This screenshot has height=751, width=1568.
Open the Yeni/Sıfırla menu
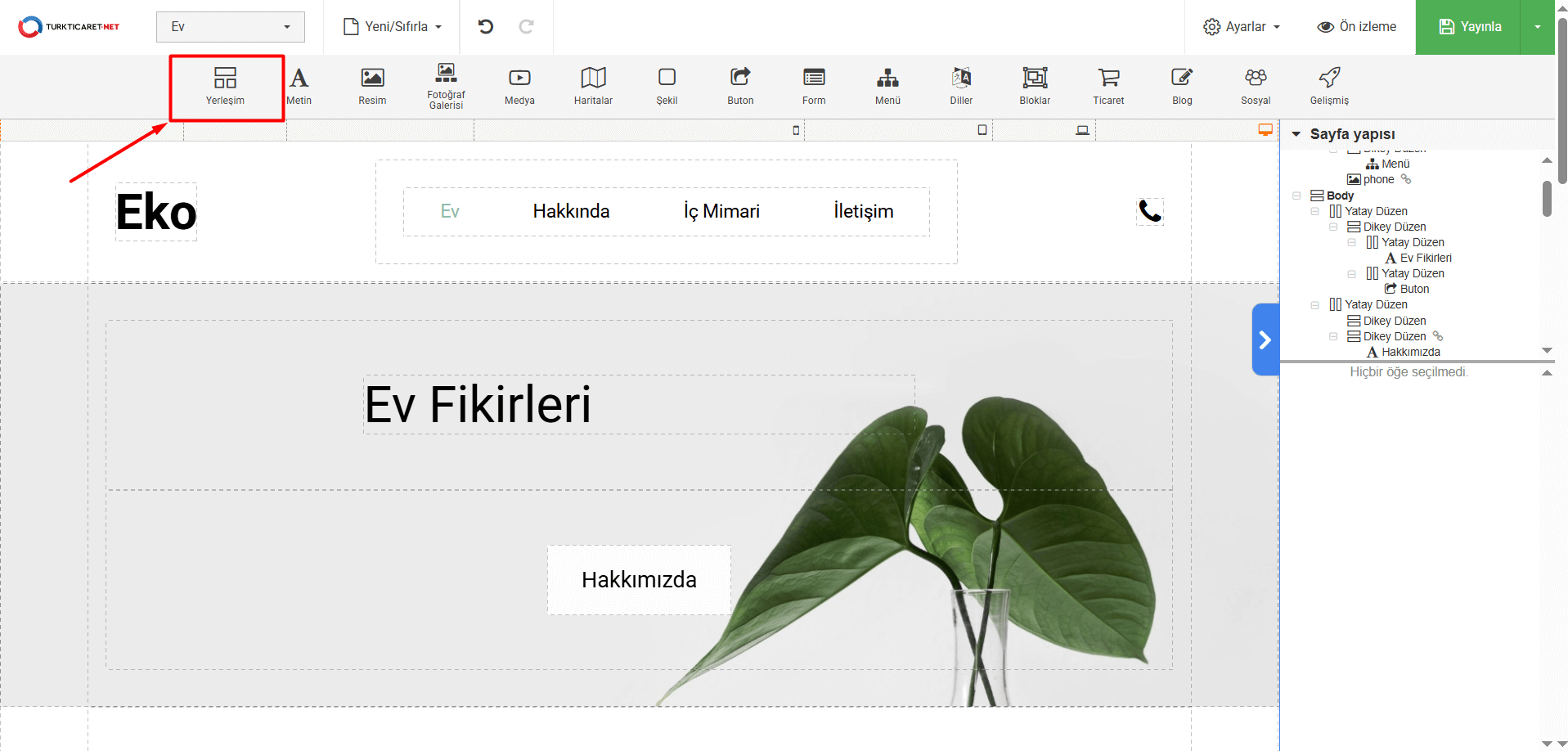coord(393,27)
